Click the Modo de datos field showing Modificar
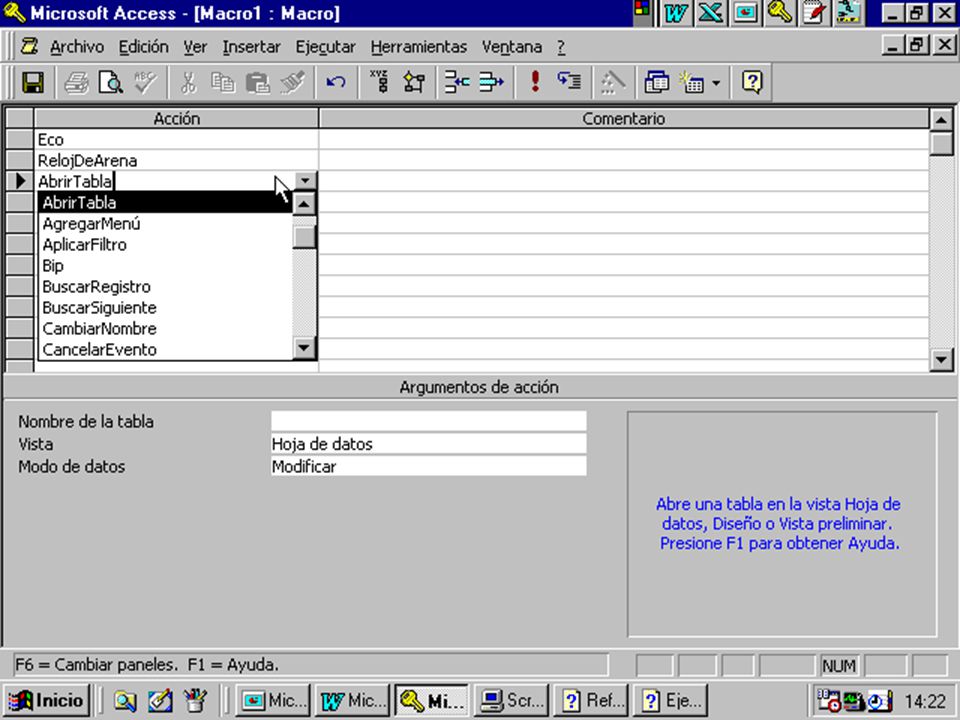This screenshot has width=960, height=720. tap(429, 467)
